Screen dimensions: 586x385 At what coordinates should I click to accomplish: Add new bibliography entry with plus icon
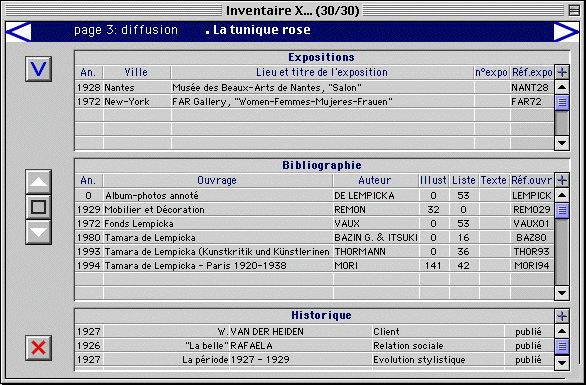pyautogui.click(x=562, y=180)
